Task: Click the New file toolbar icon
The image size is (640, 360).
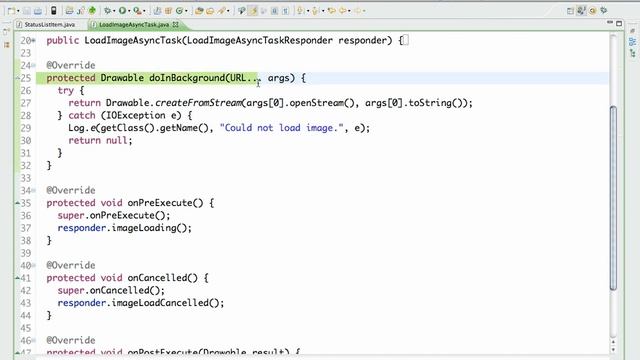Action: 11,11
